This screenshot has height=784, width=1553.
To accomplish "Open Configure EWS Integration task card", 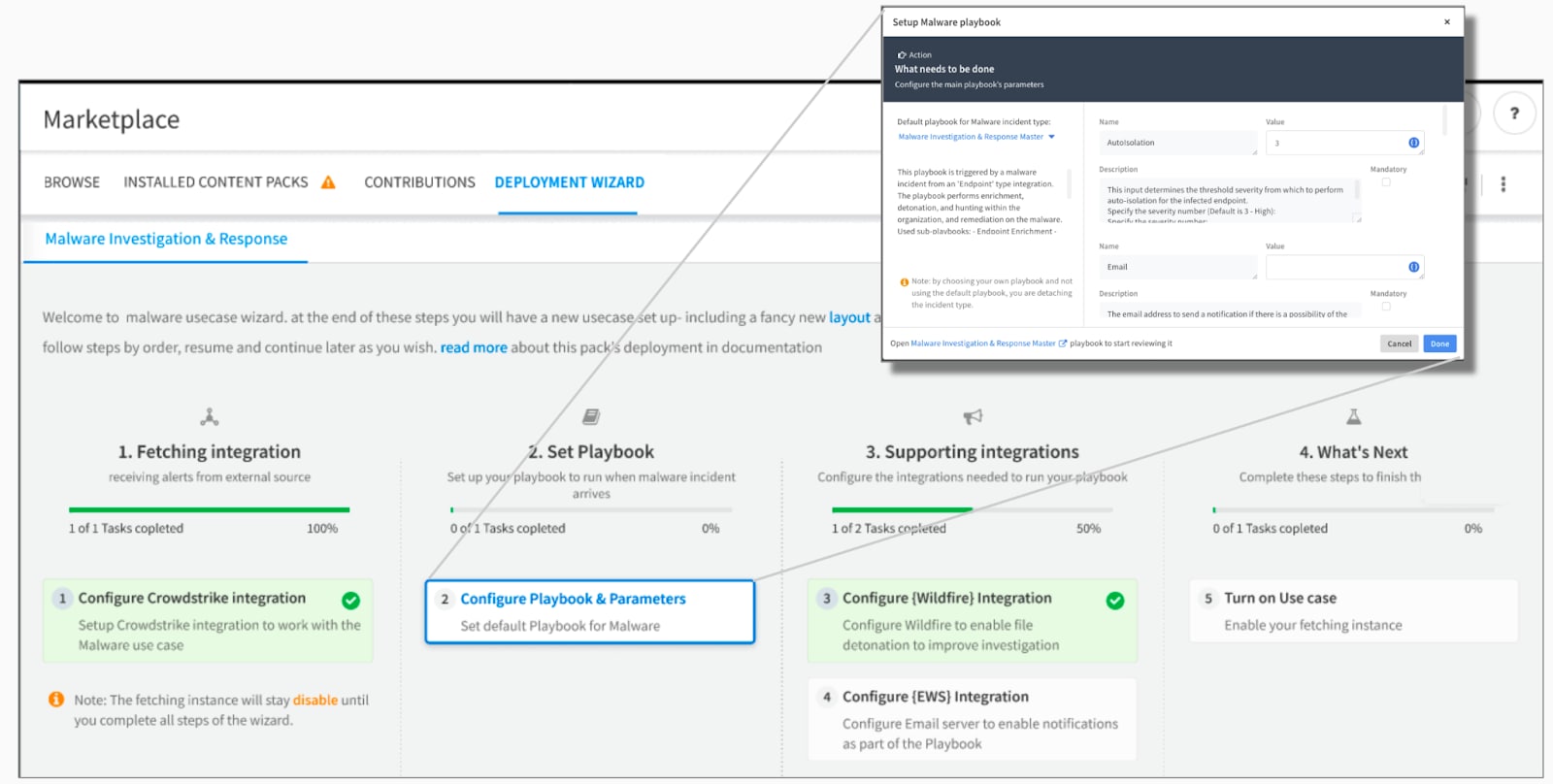I will pos(972,719).
